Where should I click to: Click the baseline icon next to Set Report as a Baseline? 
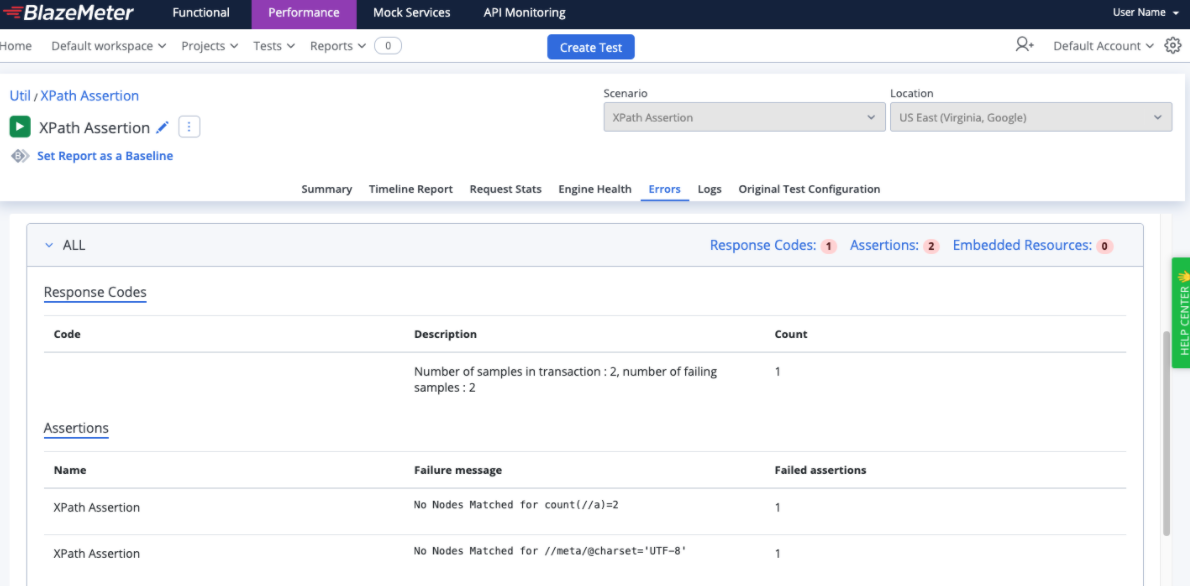click(19, 155)
